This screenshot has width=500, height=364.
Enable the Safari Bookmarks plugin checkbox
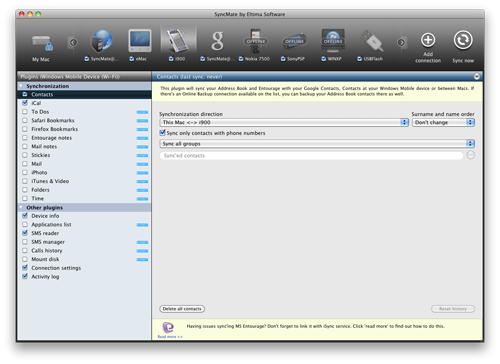pos(25,120)
